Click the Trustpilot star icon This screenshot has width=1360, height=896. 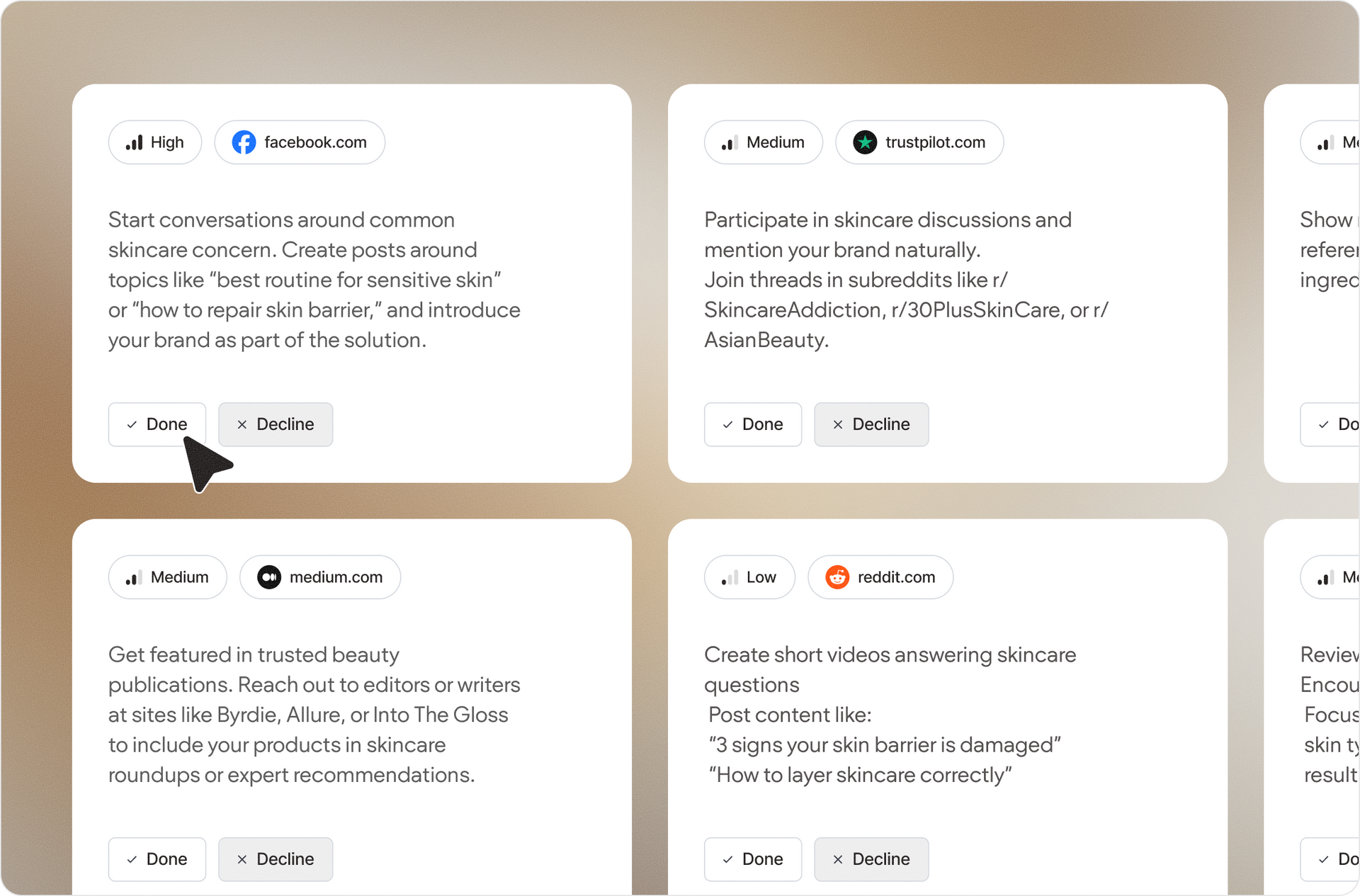click(x=865, y=142)
